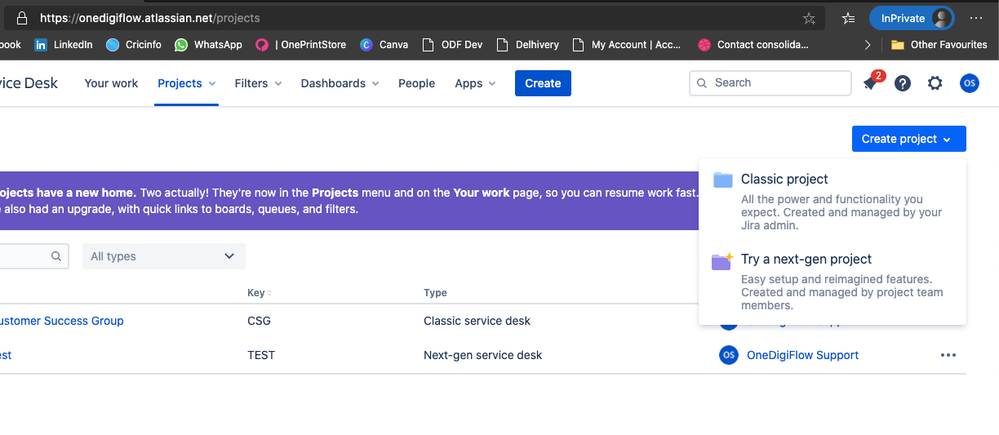Click the Classic service desk cell
Viewport: 999px width, 435px height.
point(477,321)
